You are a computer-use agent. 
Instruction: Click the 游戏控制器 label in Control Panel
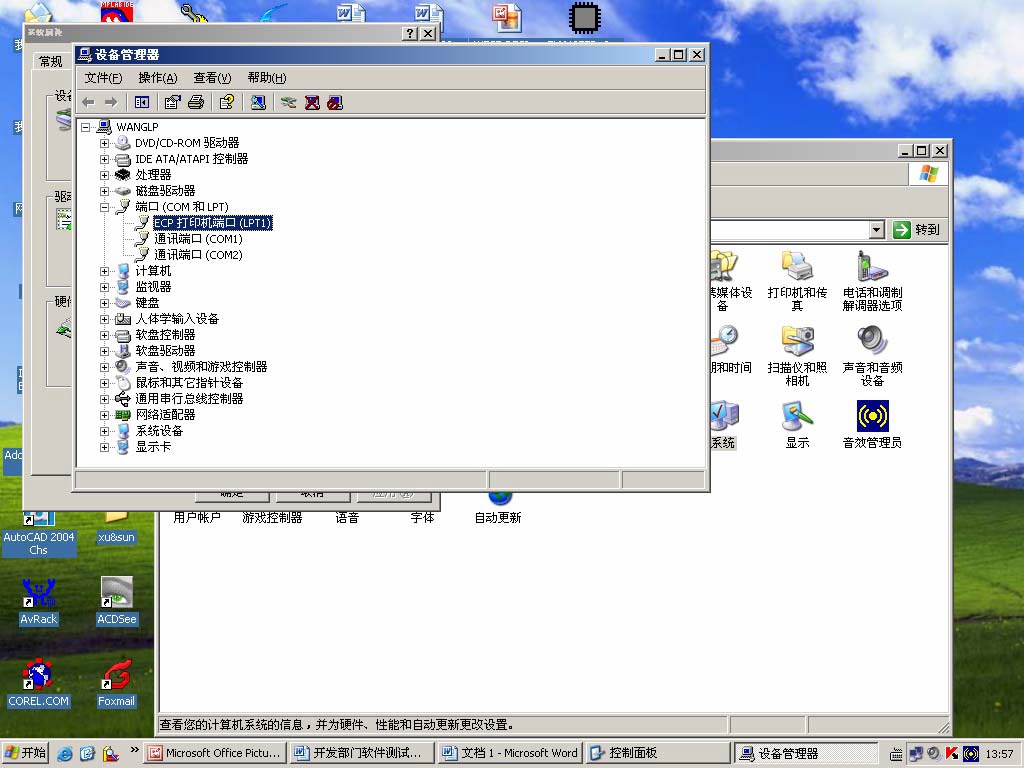272,518
